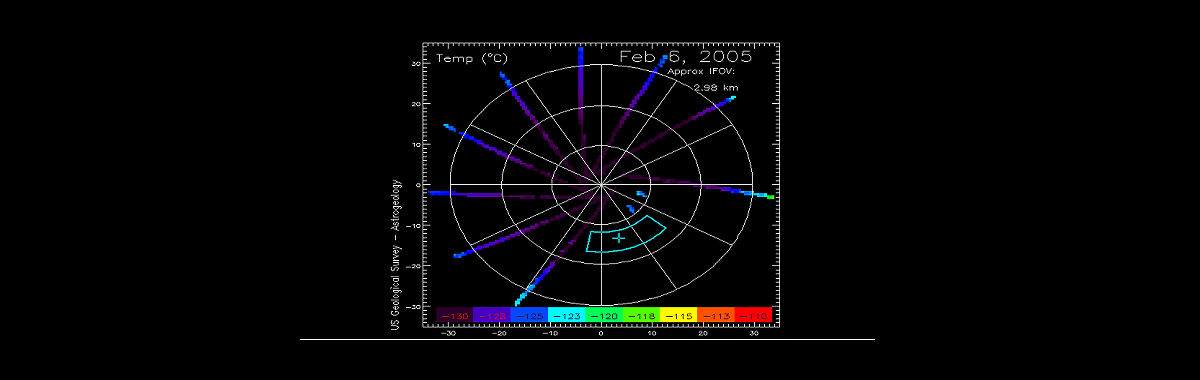Click the -120 green legend swatch
Image resolution: width=1200 pixels, height=380 pixels.
603,315
